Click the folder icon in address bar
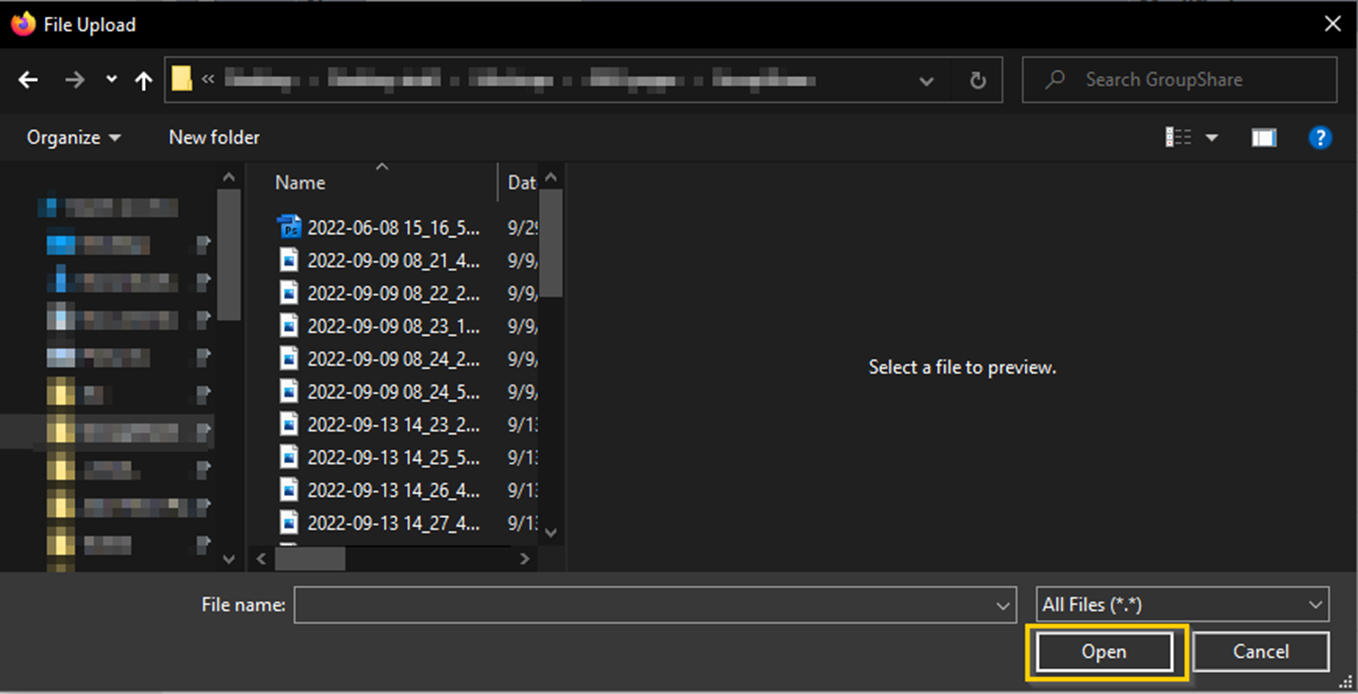The width and height of the screenshot is (1358, 694). point(181,79)
